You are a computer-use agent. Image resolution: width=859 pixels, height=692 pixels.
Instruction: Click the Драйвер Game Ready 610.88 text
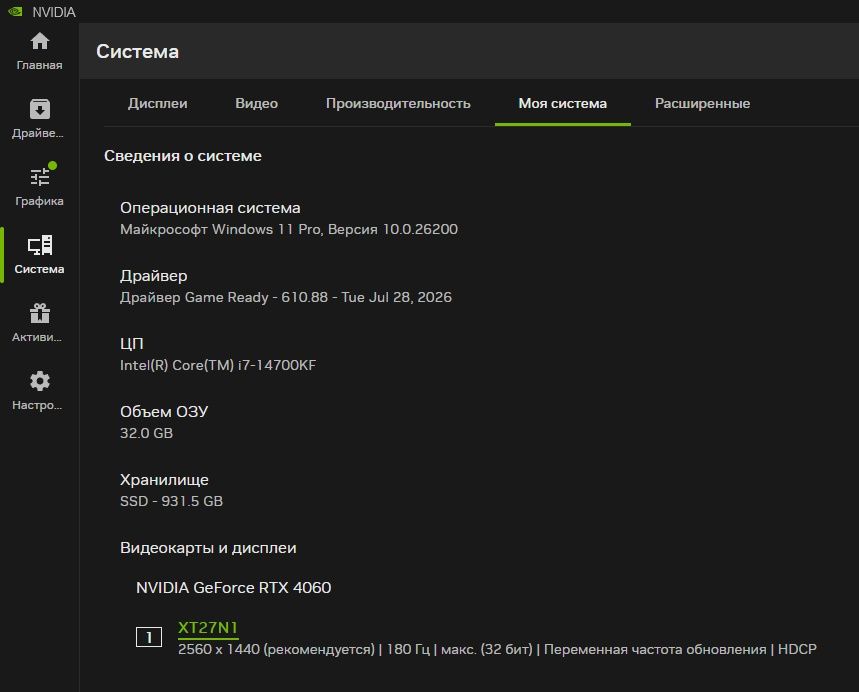pyautogui.click(x=286, y=297)
